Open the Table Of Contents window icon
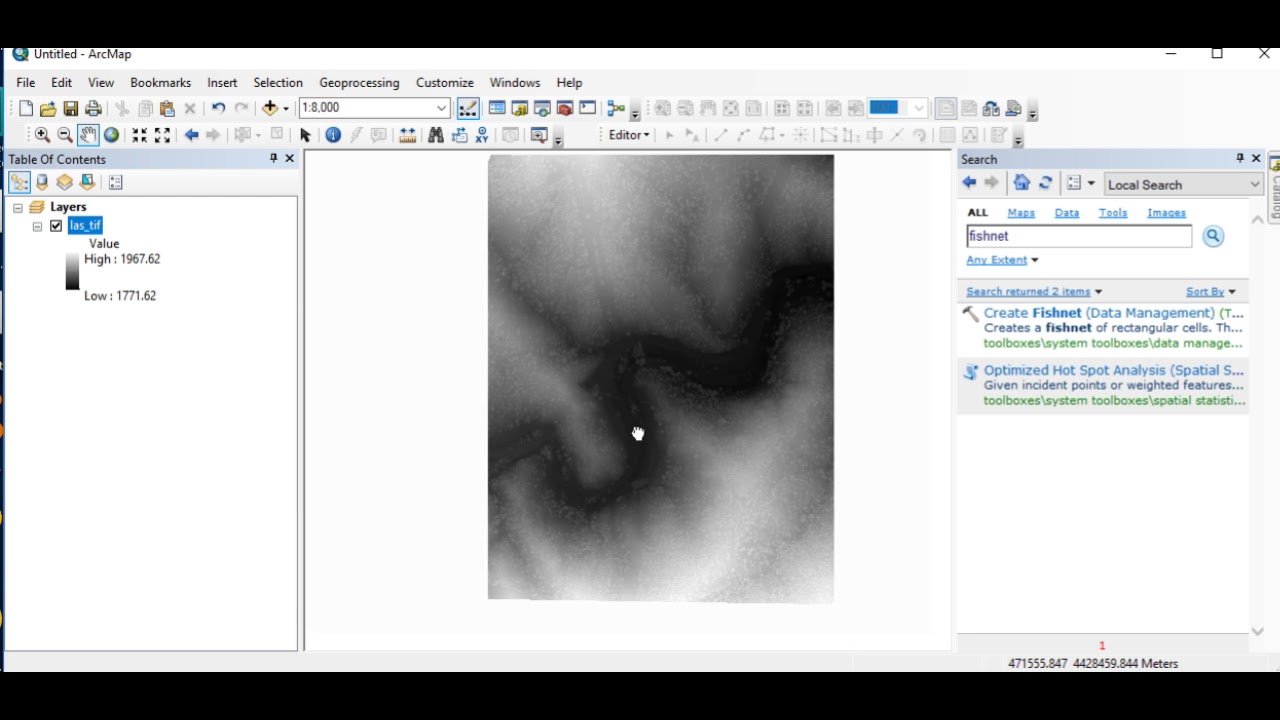 tap(497, 108)
